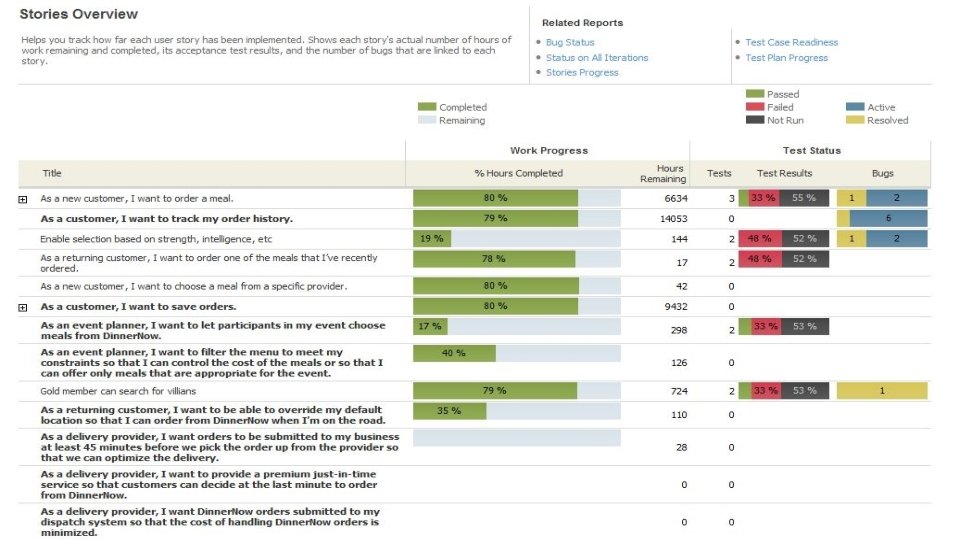Open the Test Case Readiness report
Image resolution: width=960 pixels, height=540 pixels.
point(791,43)
